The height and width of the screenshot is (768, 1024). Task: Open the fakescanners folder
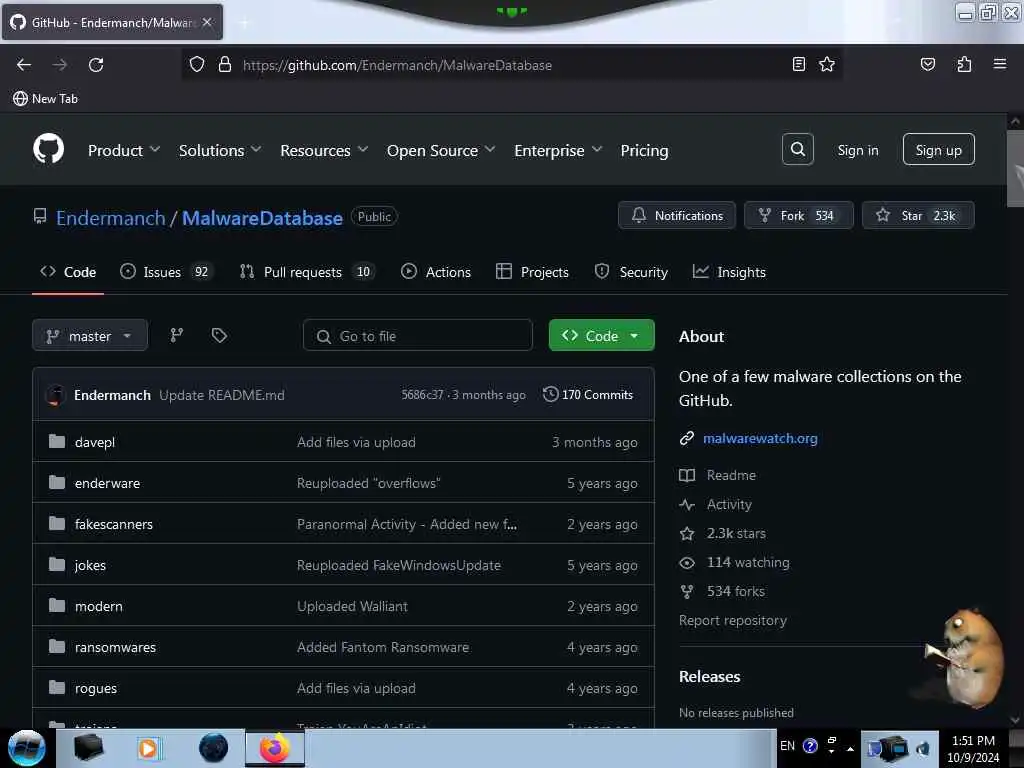[114, 524]
